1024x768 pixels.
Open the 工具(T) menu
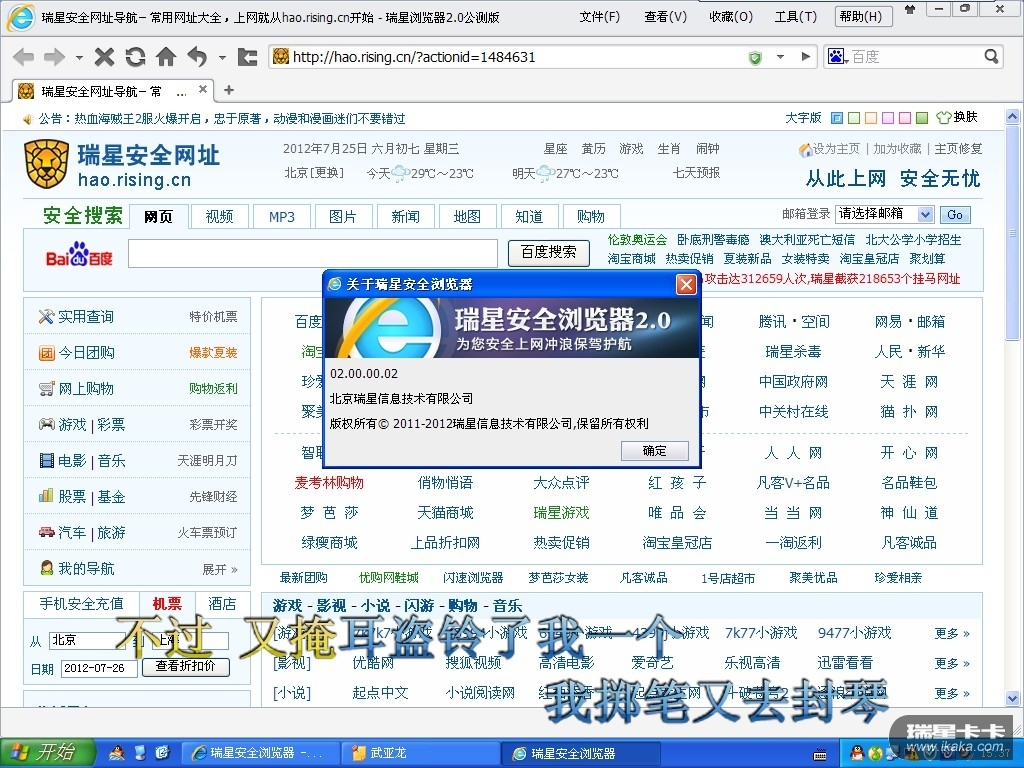pos(795,17)
